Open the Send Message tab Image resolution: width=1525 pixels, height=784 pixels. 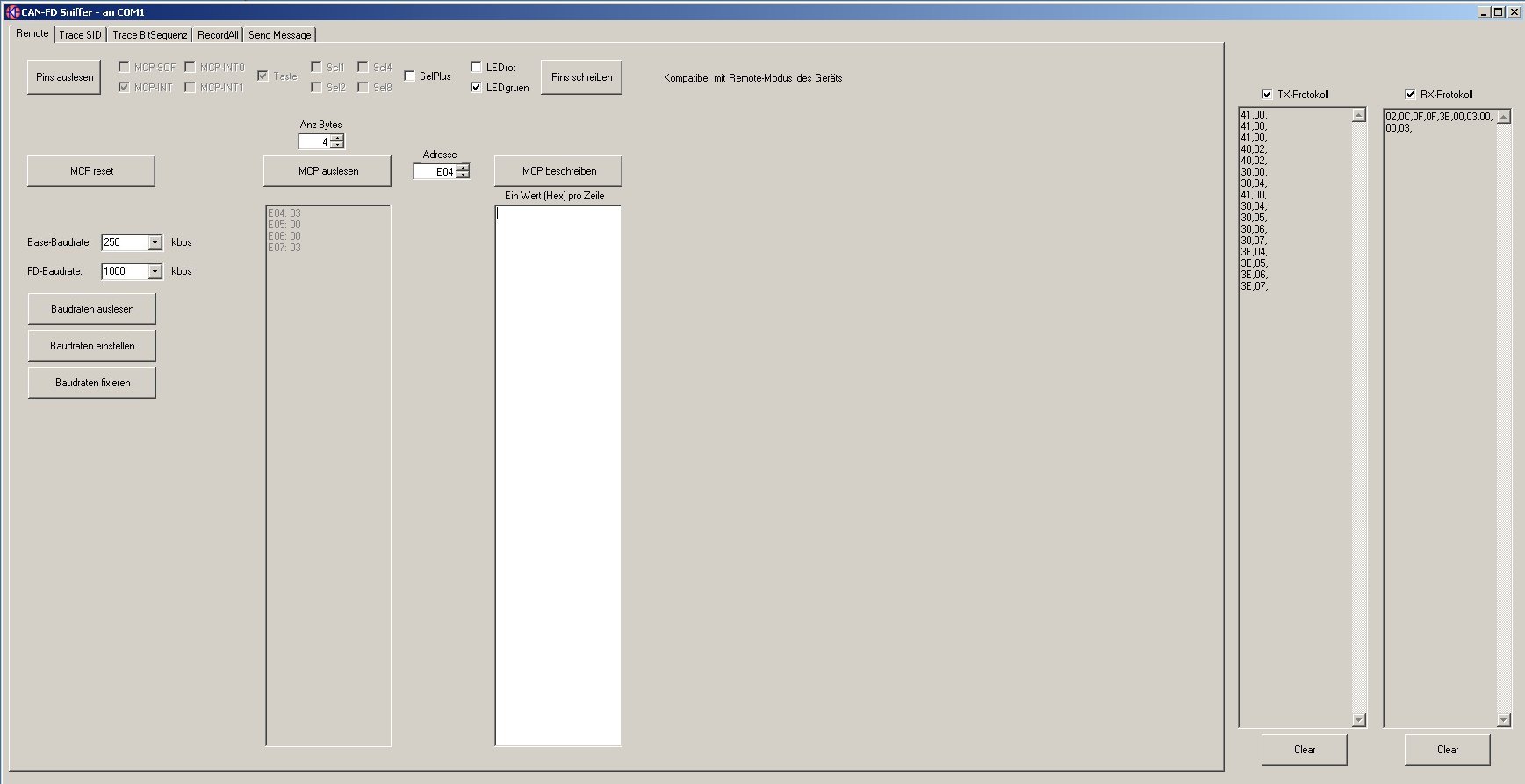pyautogui.click(x=279, y=35)
